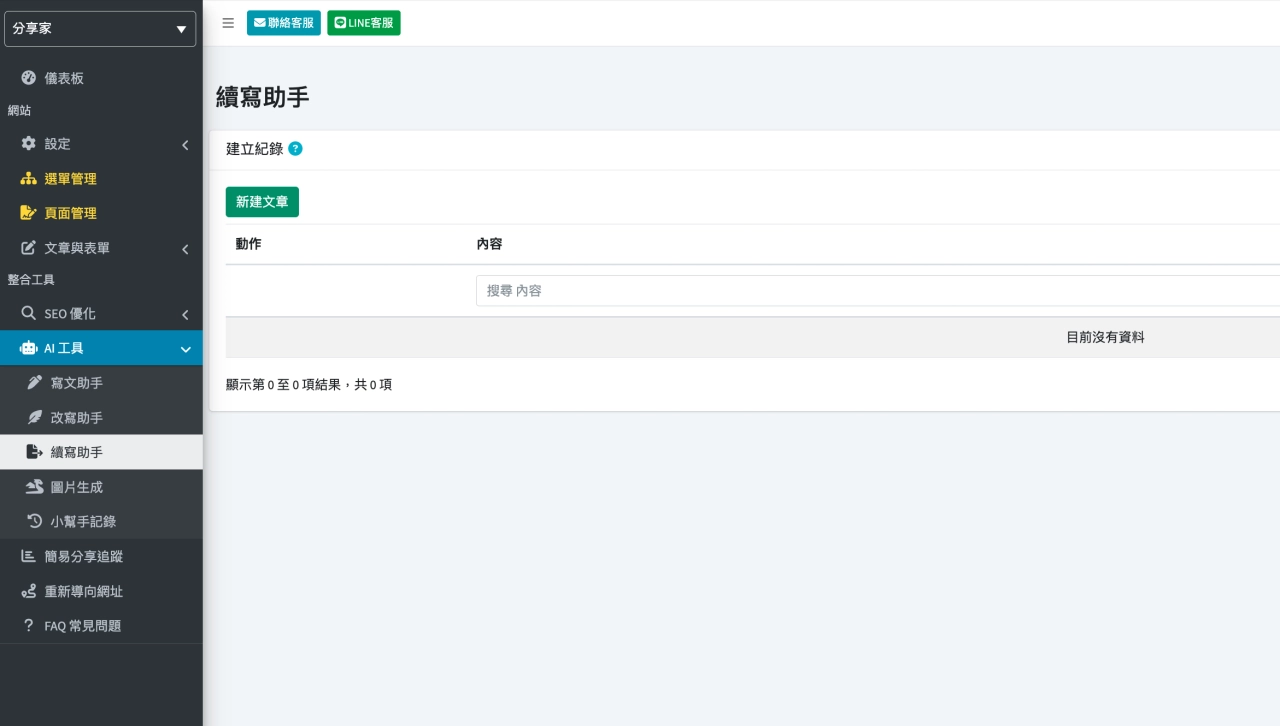Click the 文章與表單 edit icon
Image resolution: width=1280 pixels, height=726 pixels.
click(x=29, y=248)
